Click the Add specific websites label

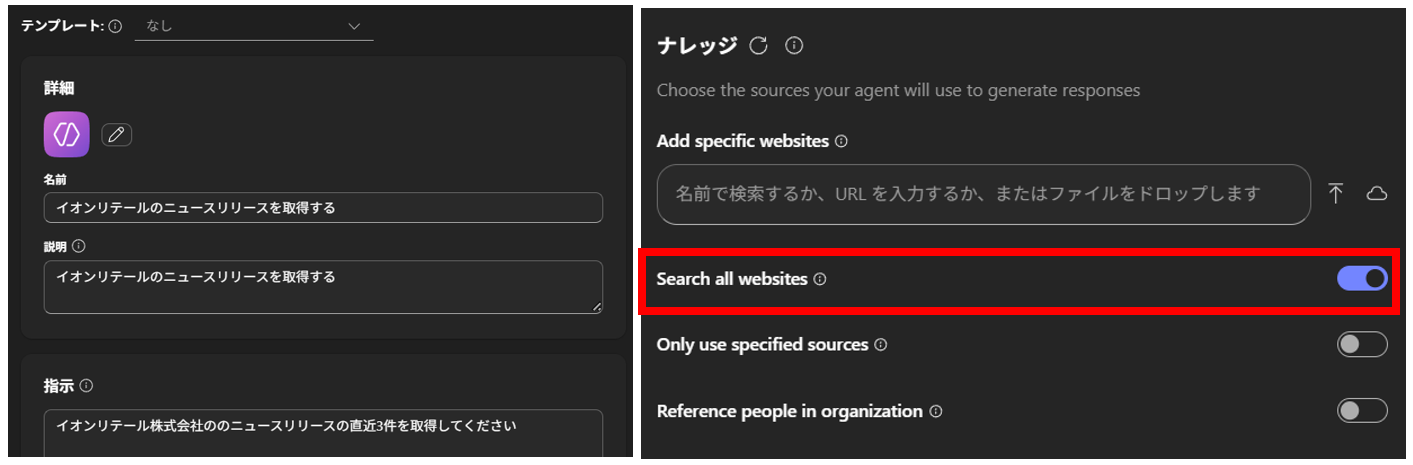coord(743,141)
